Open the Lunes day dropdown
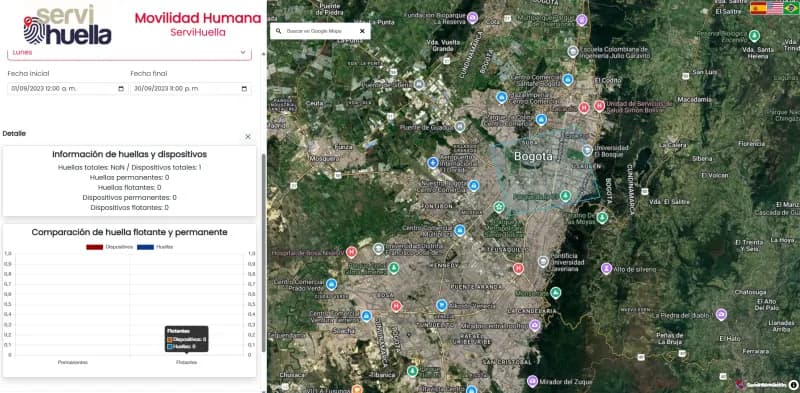This screenshot has width=800, height=393. click(x=129, y=52)
